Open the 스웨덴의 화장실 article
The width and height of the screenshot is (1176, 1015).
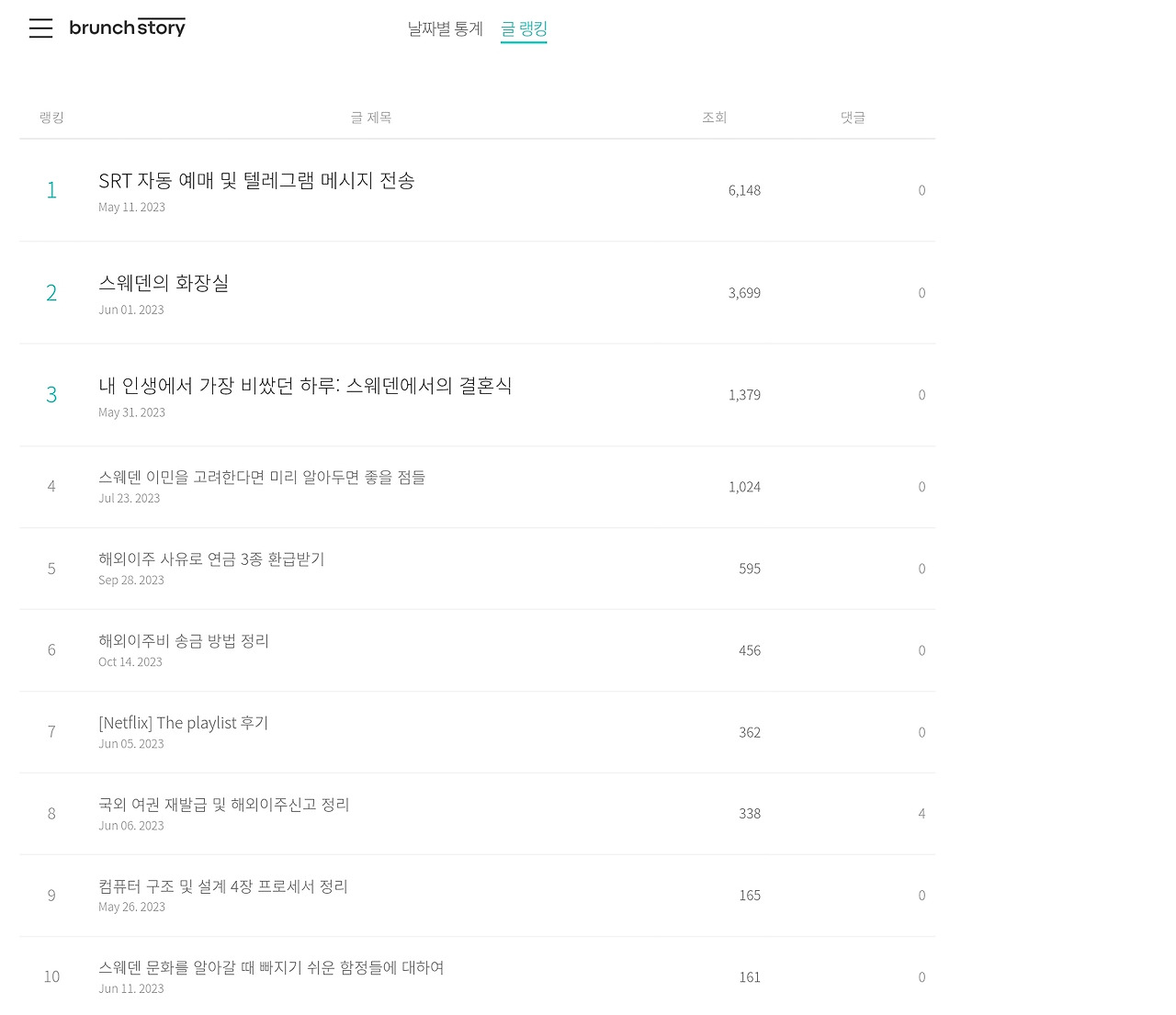click(x=164, y=283)
